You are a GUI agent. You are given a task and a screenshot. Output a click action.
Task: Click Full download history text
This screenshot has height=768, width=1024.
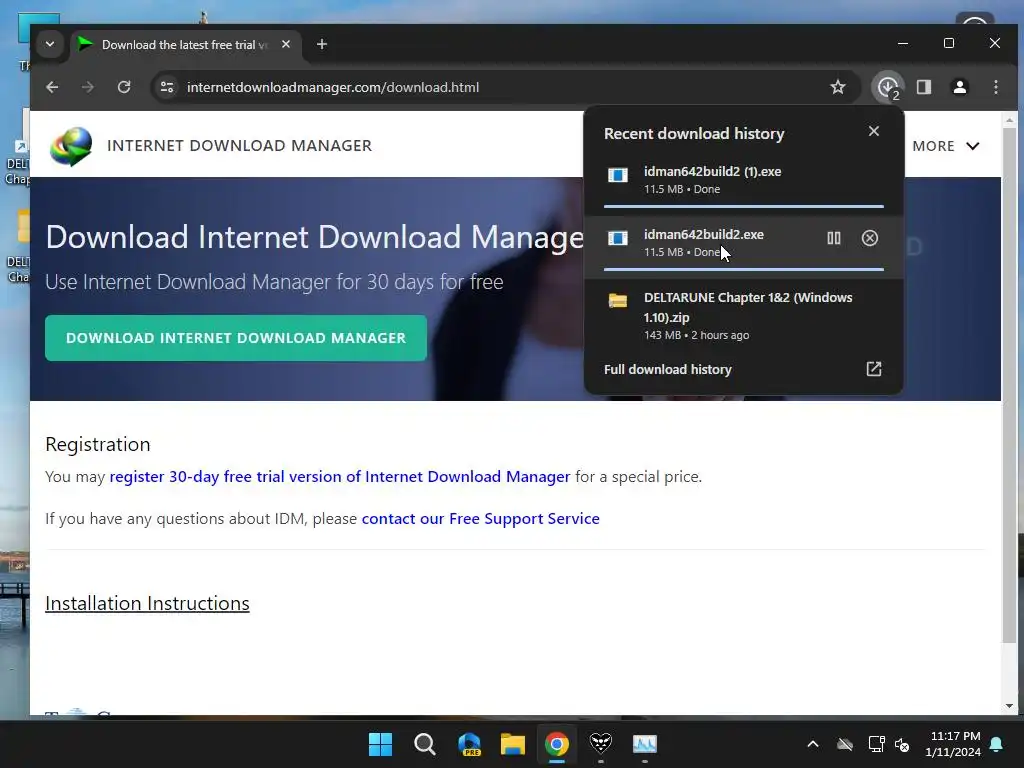667,370
